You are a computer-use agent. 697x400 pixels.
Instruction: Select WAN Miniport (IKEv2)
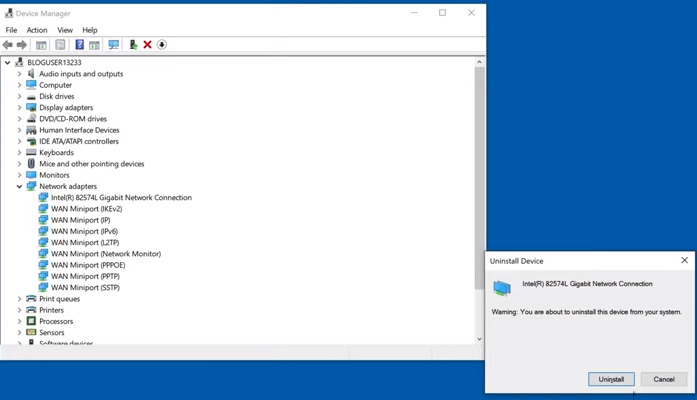pos(86,209)
